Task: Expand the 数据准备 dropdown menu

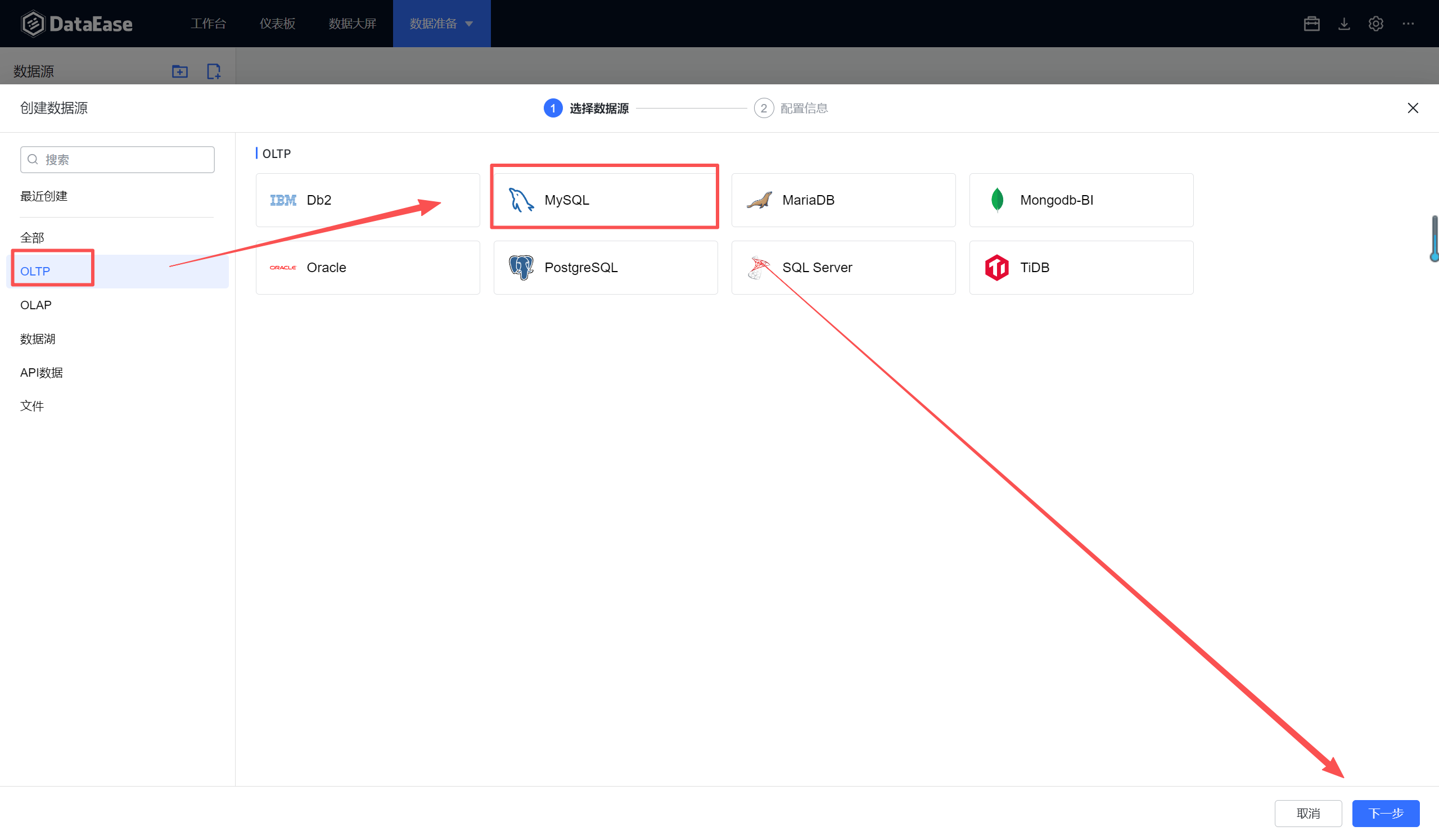Action: pos(441,24)
